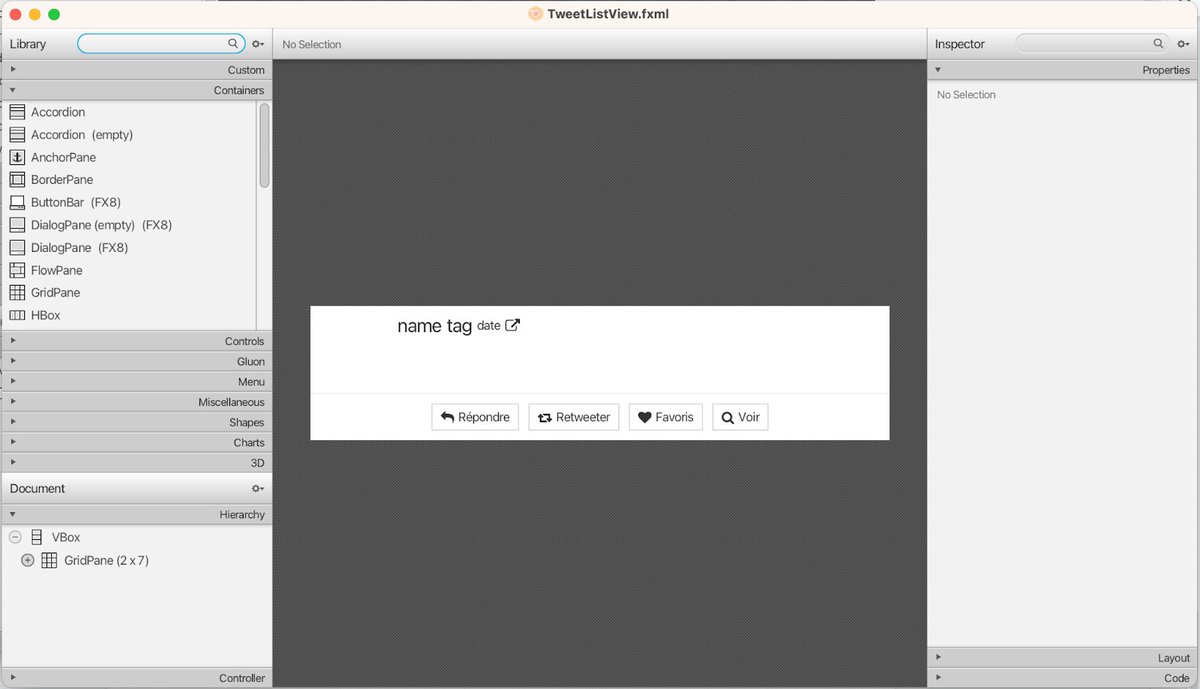Click the Library list scrollbar
The width and height of the screenshot is (1200, 689).
[264, 145]
